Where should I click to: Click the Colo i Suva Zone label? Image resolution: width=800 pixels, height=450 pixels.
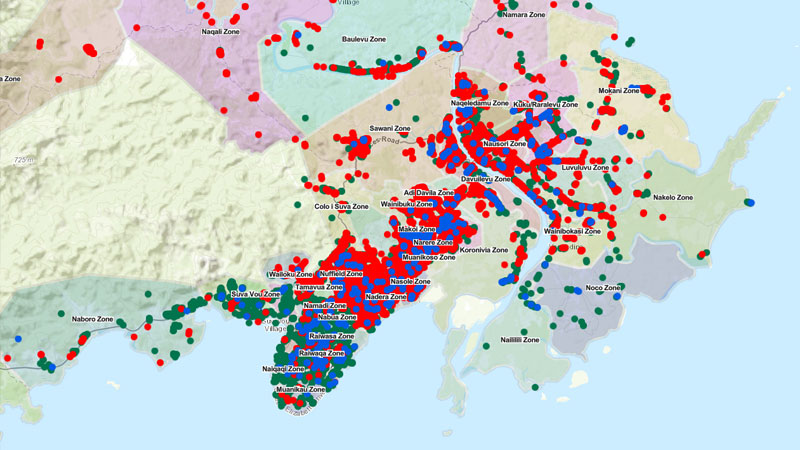(342, 206)
